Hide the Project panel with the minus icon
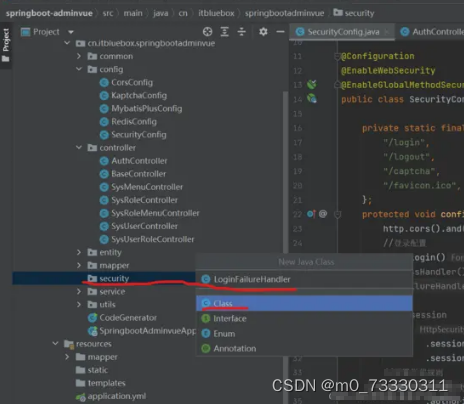This screenshot has width=464, height=404. 280,32
